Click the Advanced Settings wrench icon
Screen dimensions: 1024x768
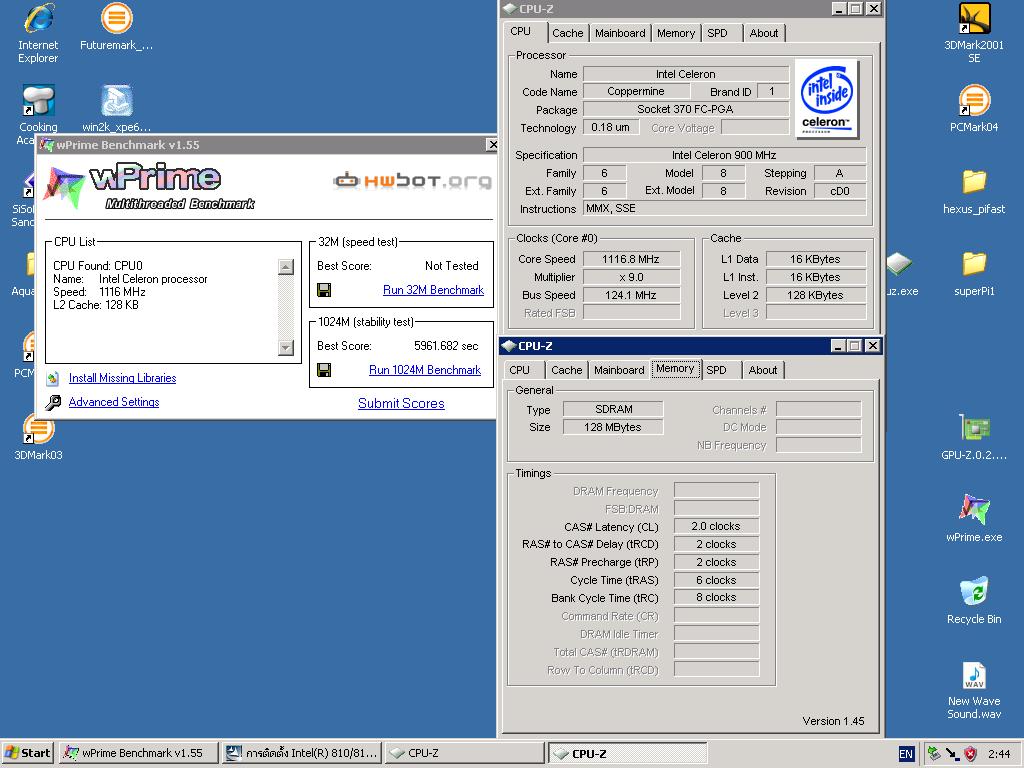tap(53, 402)
